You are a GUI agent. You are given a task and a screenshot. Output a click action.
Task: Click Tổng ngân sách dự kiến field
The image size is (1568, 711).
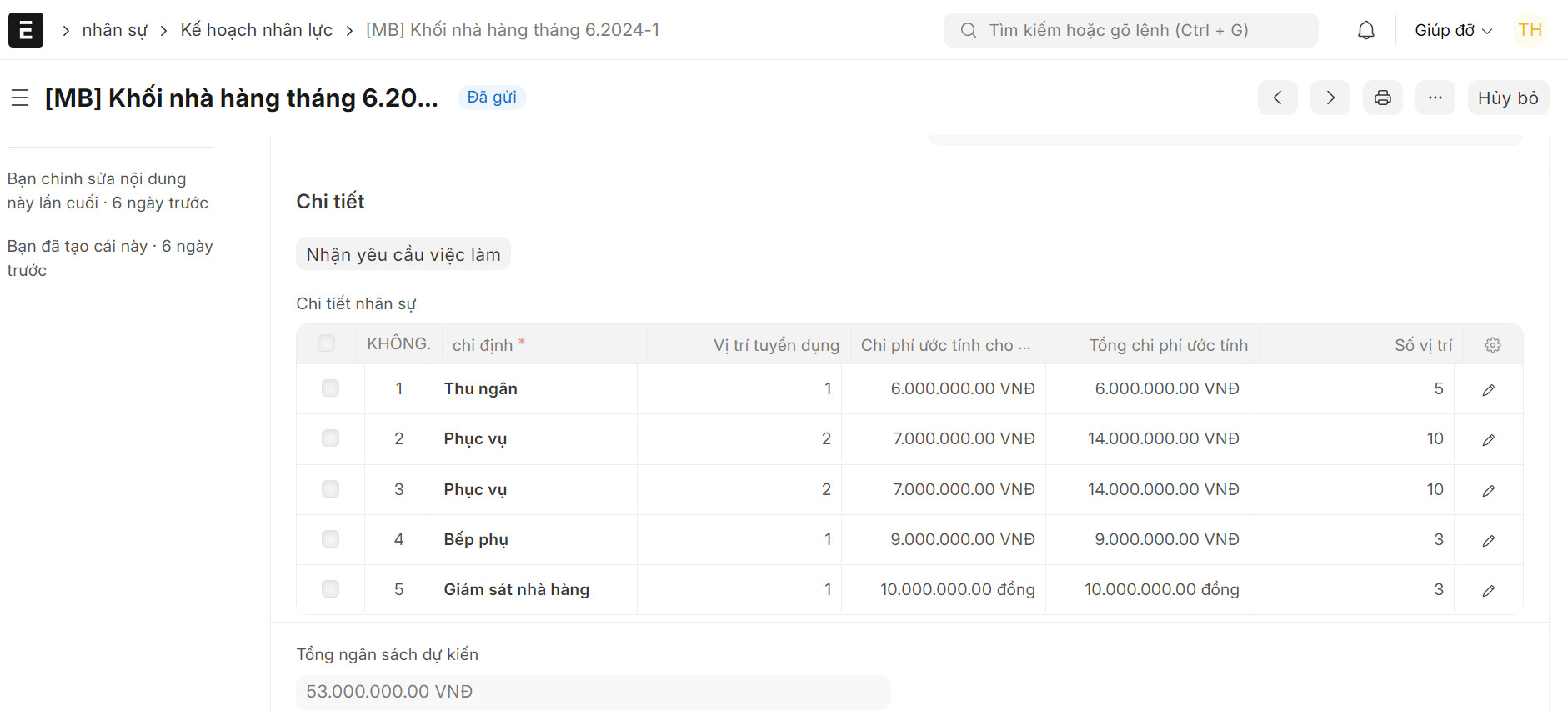point(594,692)
